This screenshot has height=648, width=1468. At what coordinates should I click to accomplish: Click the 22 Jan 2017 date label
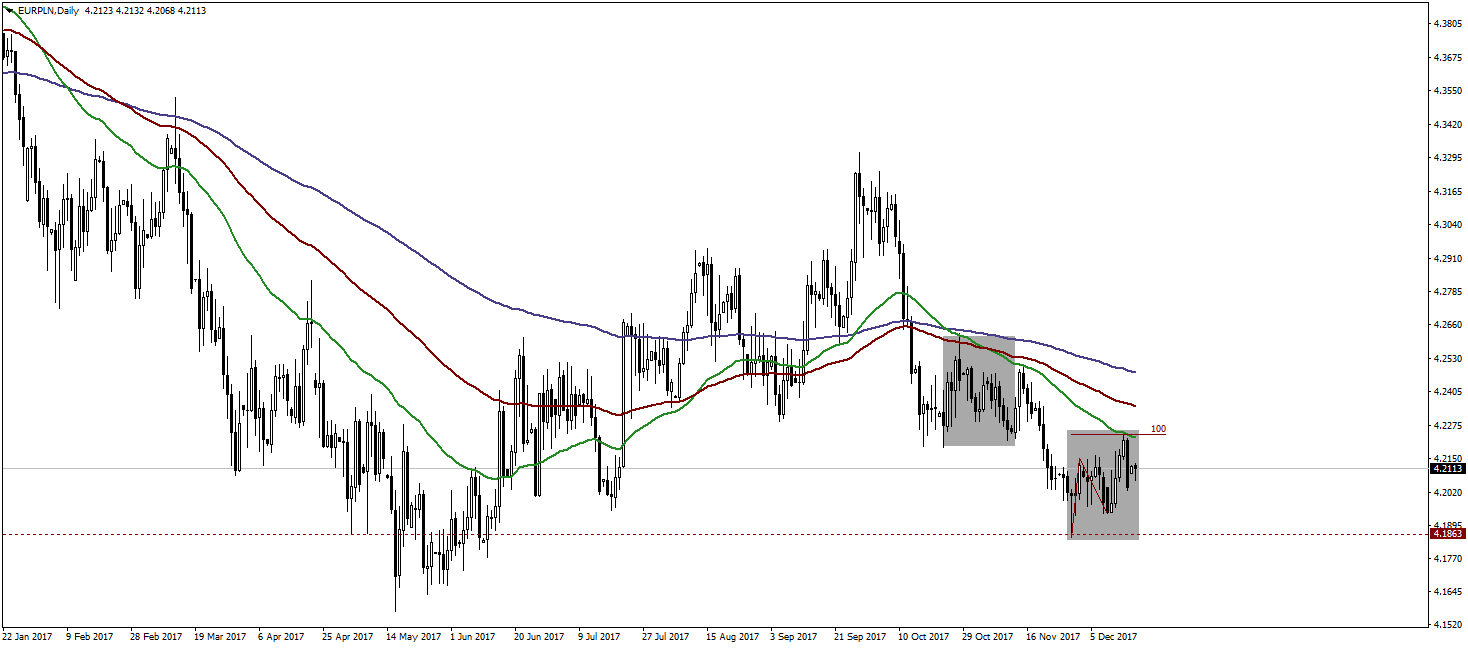(x=25, y=636)
